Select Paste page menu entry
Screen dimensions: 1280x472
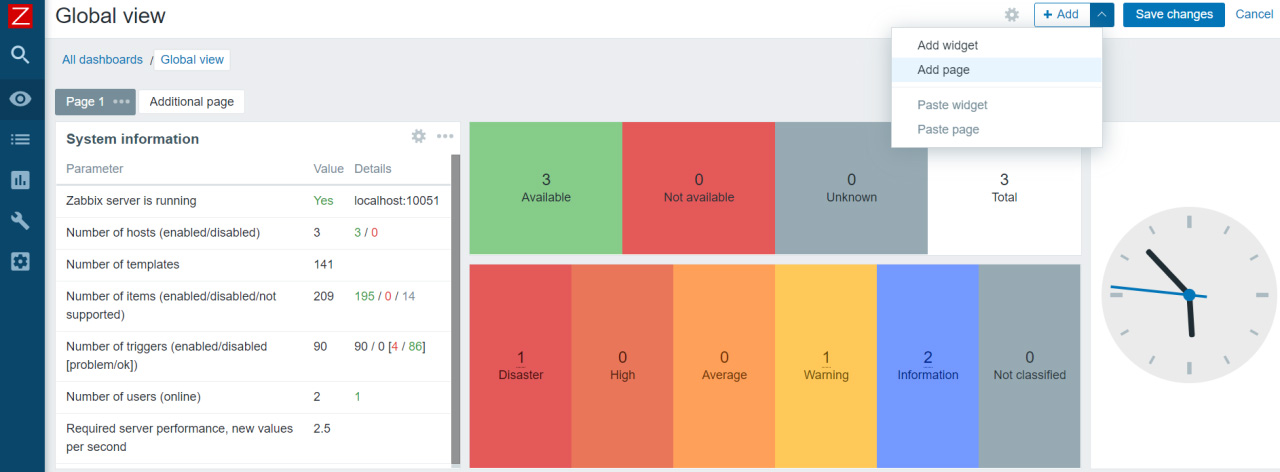(997, 130)
